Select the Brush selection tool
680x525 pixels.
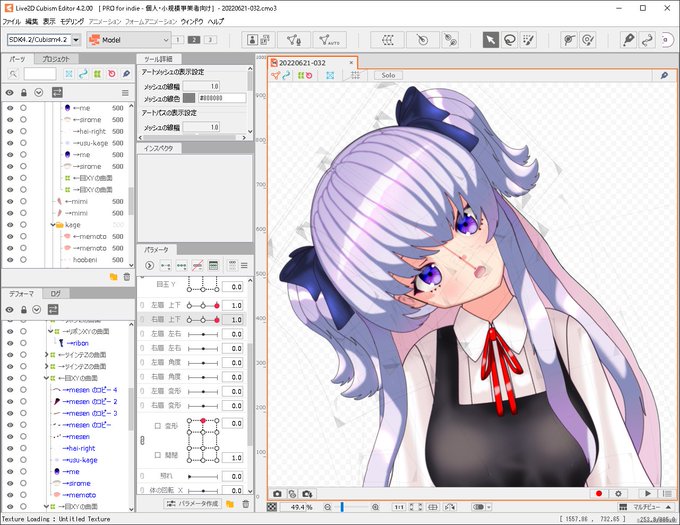pyautogui.click(x=528, y=40)
